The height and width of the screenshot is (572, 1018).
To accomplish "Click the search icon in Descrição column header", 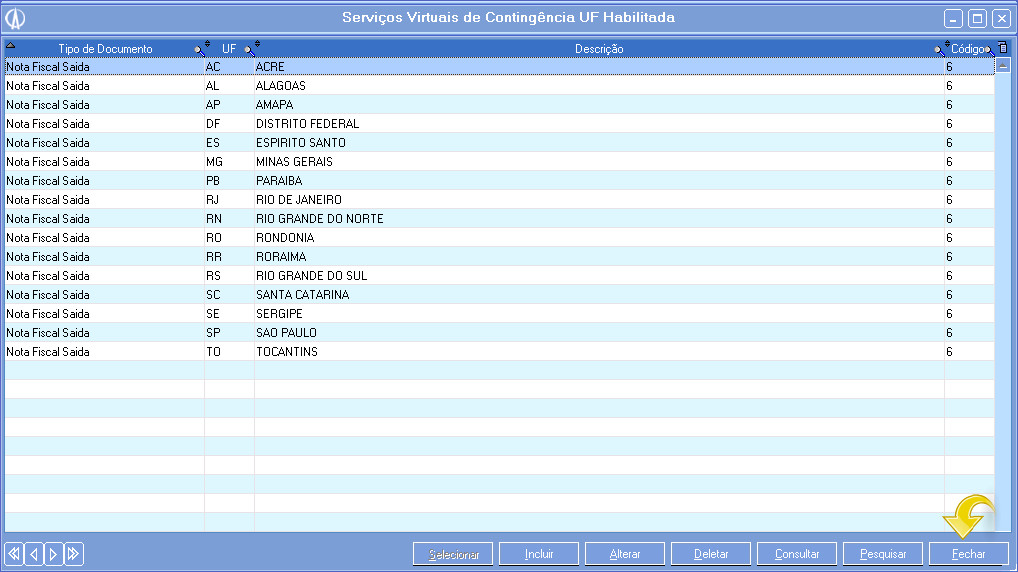I will (940, 48).
